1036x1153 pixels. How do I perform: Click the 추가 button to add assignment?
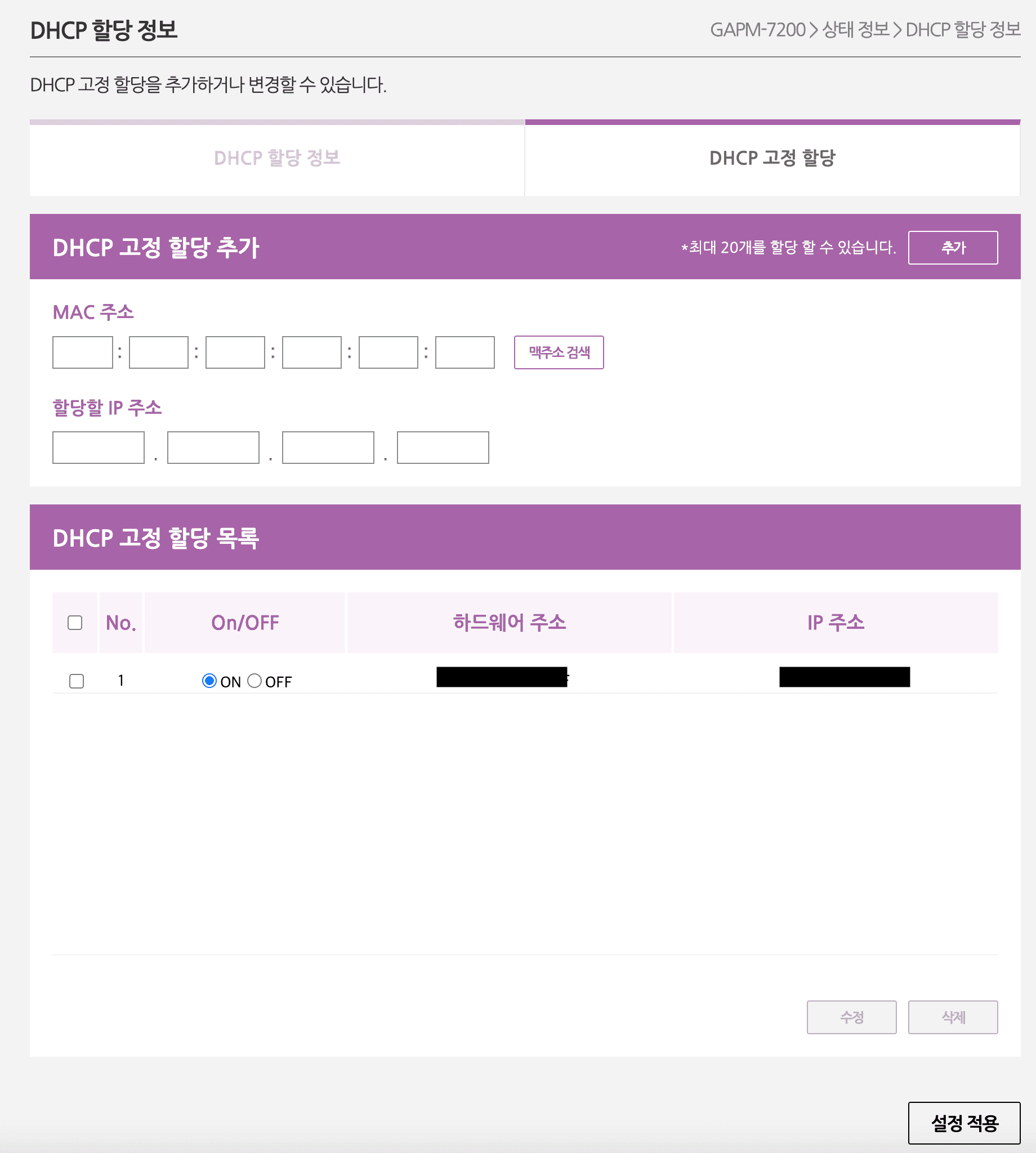pos(952,247)
